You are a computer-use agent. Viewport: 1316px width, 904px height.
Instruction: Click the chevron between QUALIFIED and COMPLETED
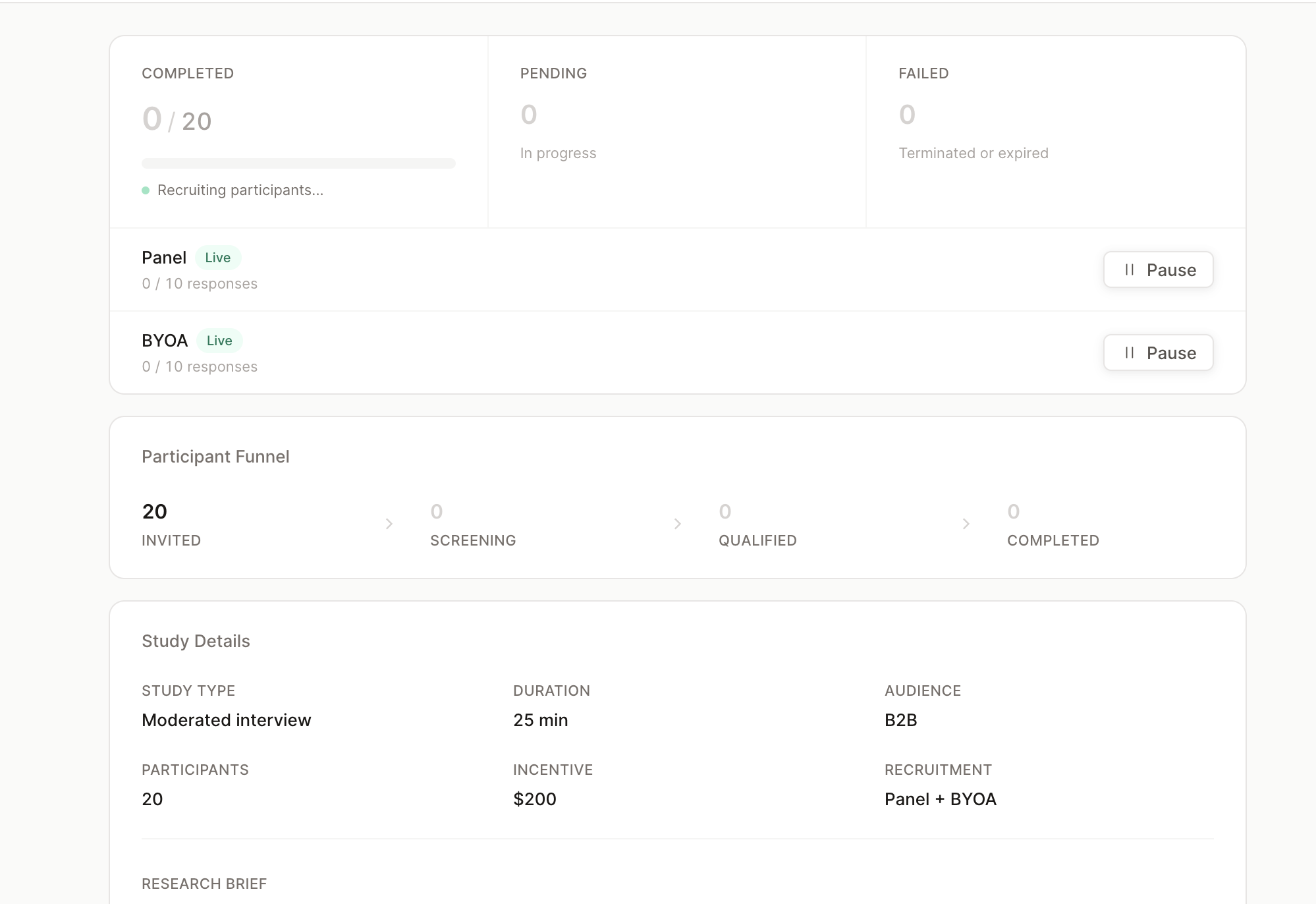tap(966, 524)
